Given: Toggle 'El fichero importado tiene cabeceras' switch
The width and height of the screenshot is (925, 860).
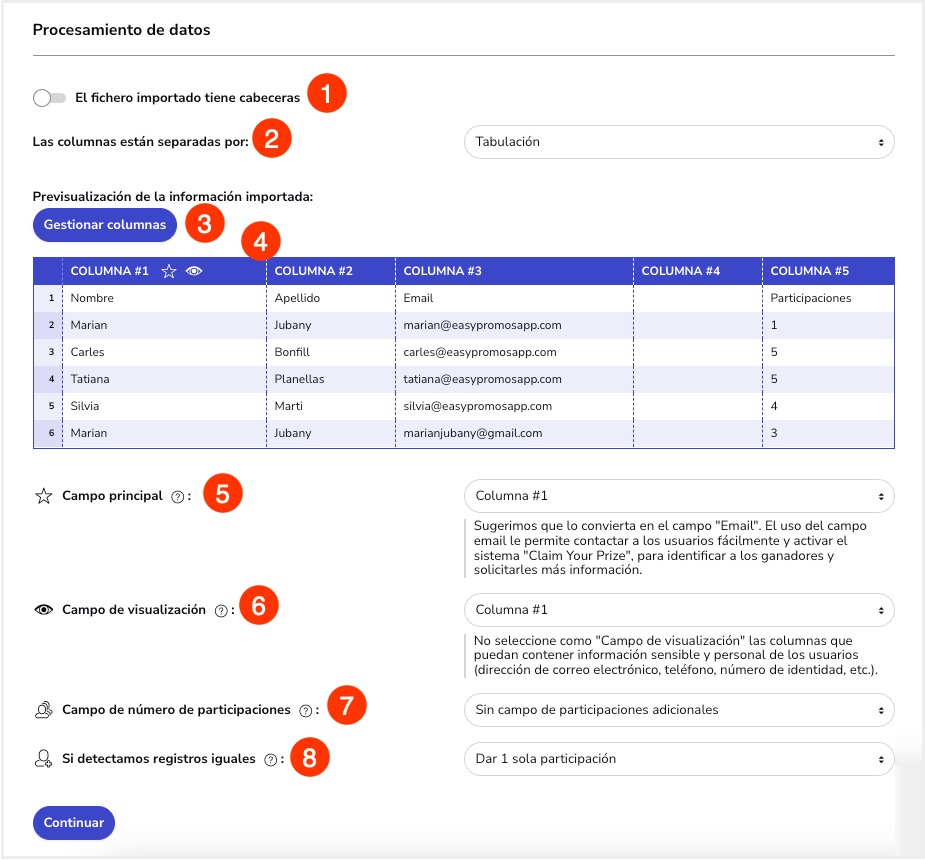Looking at the screenshot, I should 50,98.
